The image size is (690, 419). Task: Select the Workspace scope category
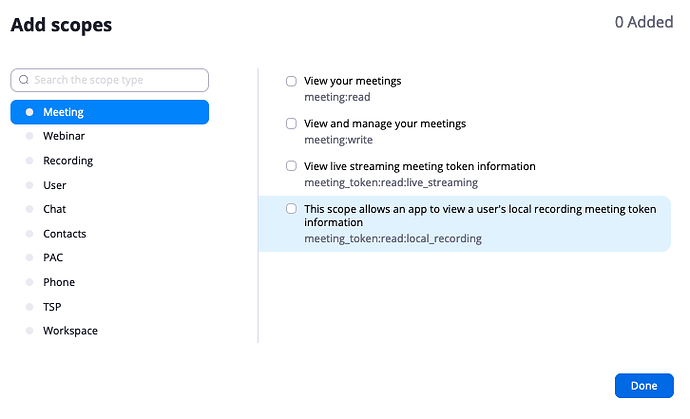click(x=70, y=331)
